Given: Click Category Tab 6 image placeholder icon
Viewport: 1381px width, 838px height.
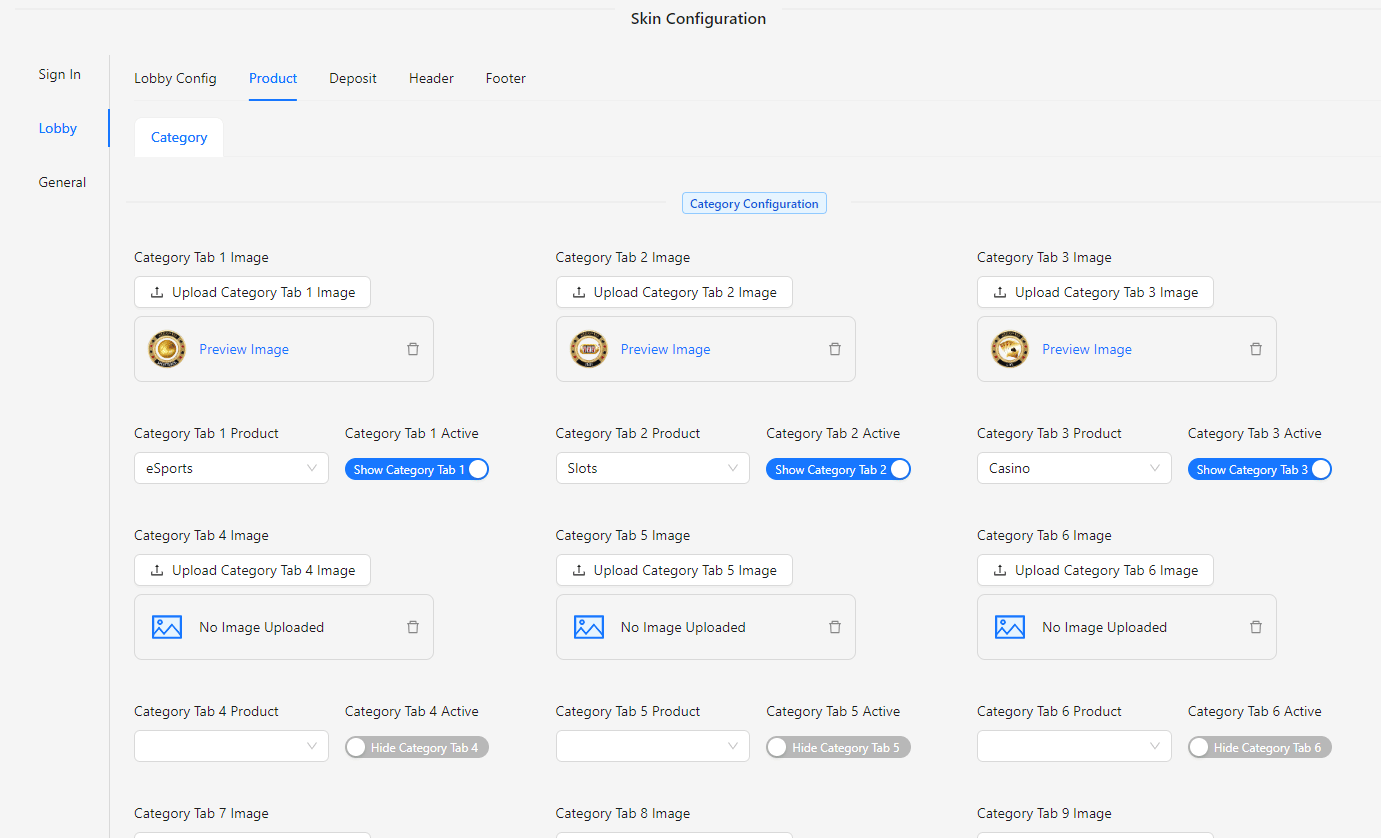Looking at the screenshot, I should click(1010, 627).
